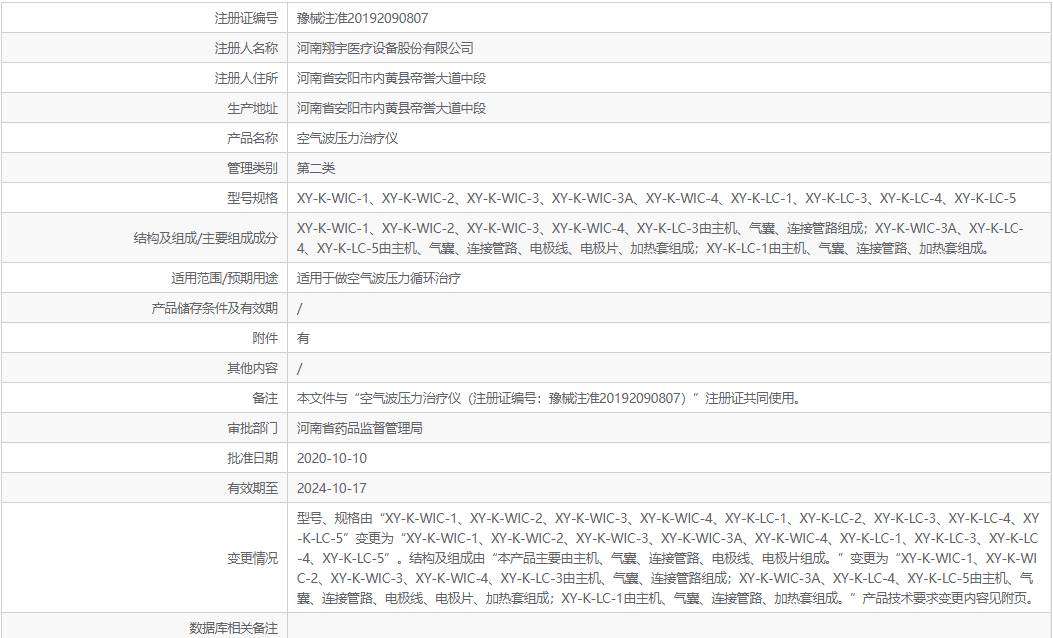
Task: Select the 管理类别 label
Action: [252, 168]
